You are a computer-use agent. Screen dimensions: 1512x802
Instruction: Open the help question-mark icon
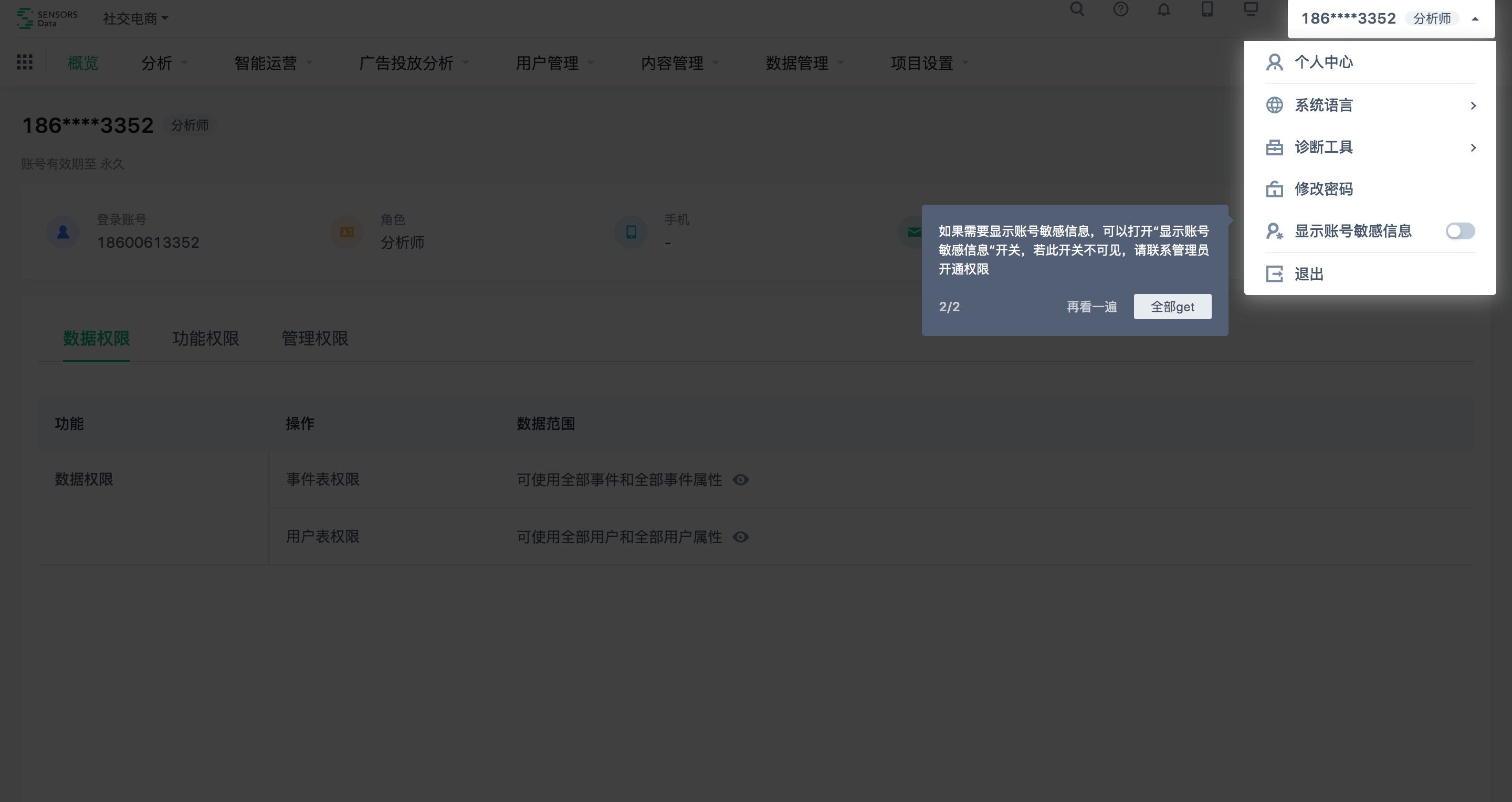pyautogui.click(x=1120, y=9)
